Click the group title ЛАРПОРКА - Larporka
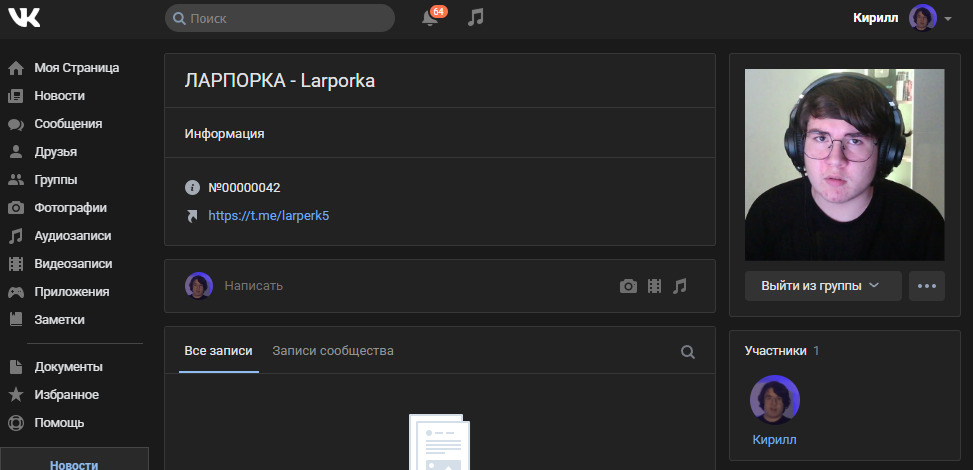973x470 pixels. click(x=280, y=81)
